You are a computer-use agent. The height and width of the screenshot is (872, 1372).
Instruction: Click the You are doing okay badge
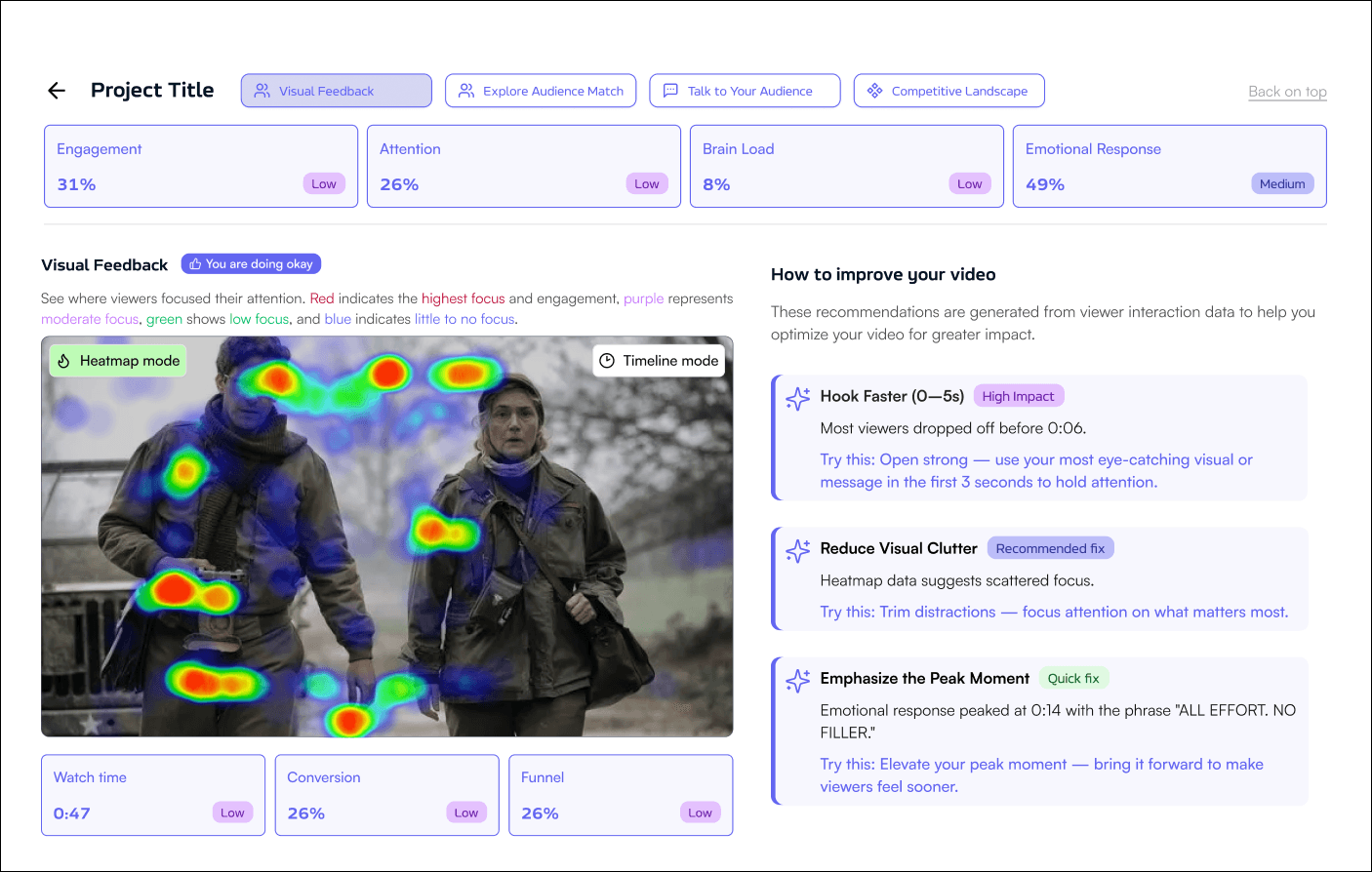pyautogui.click(x=251, y=264)
